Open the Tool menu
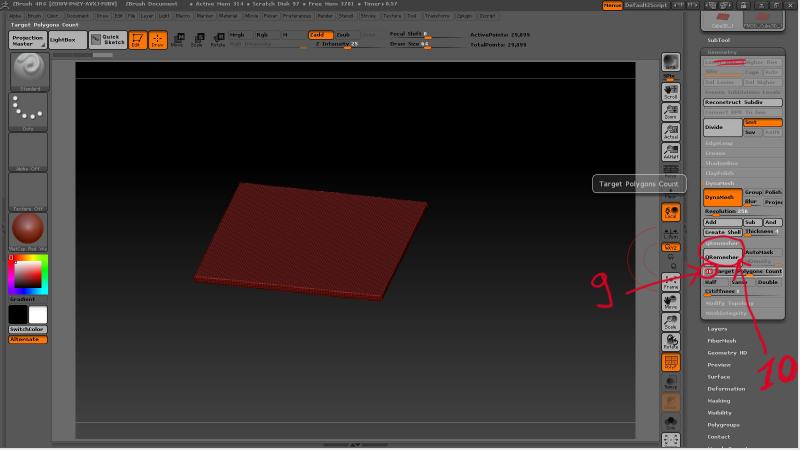Viewport: 800px width, 450px height. coord(412,16)
